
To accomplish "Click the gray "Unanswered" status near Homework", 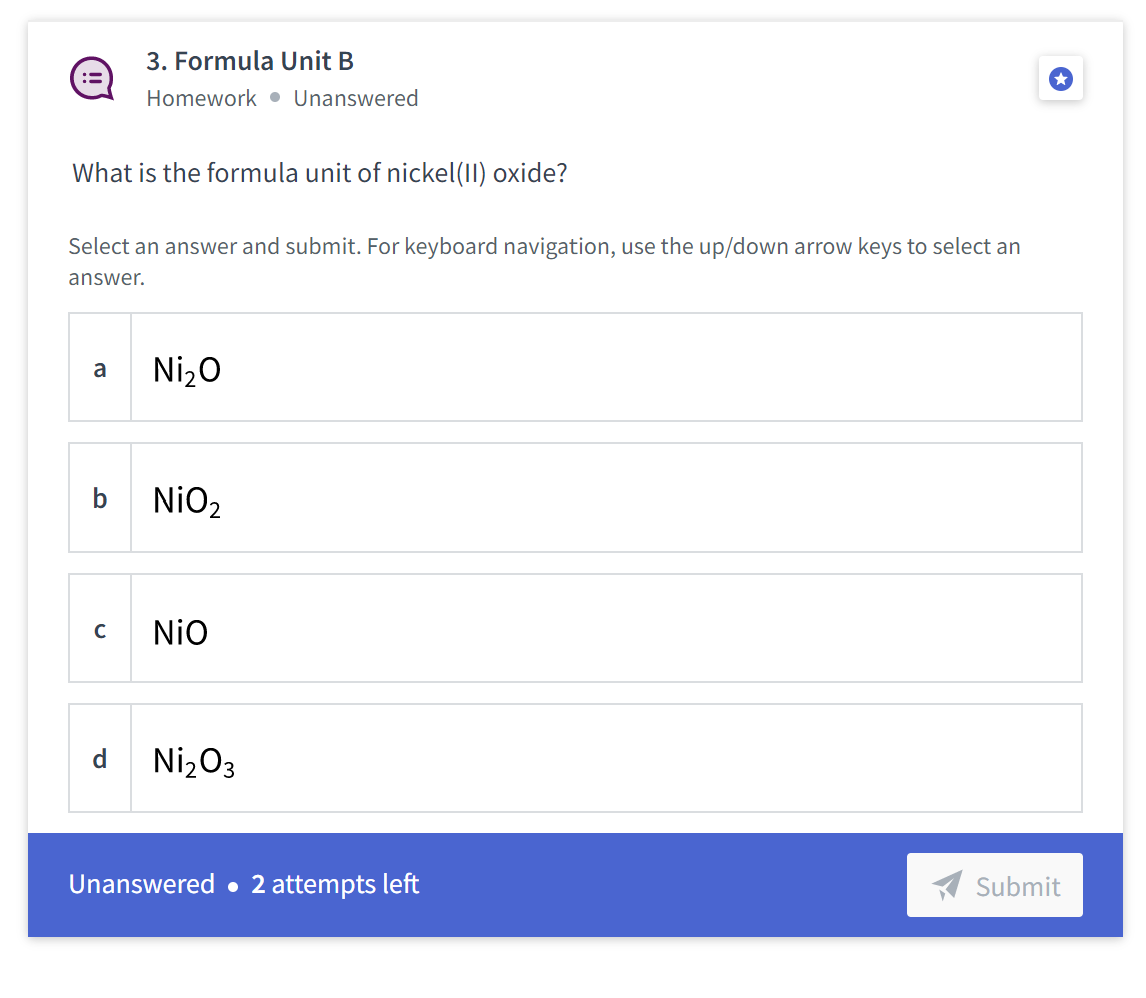I will click(356, 98).
